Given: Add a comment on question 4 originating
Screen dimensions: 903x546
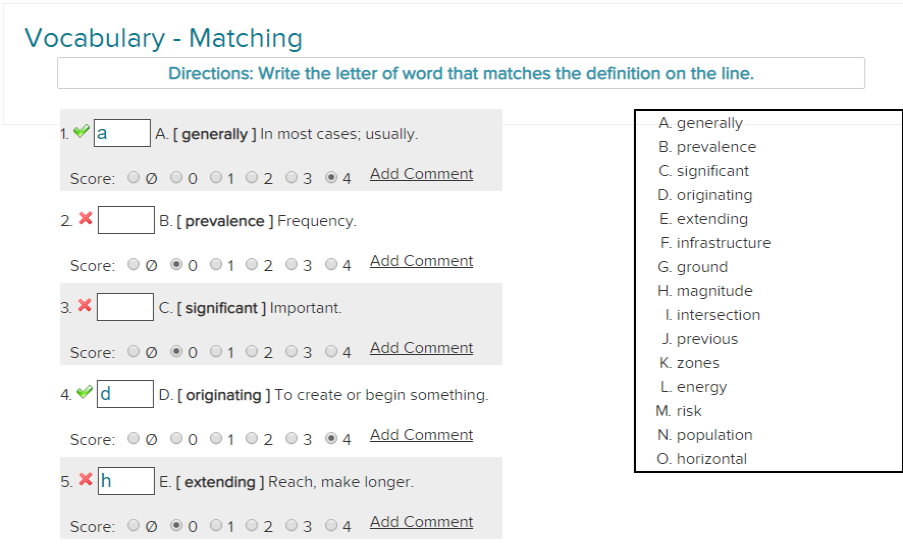Looking at the screenshot, I should (422, 435).
